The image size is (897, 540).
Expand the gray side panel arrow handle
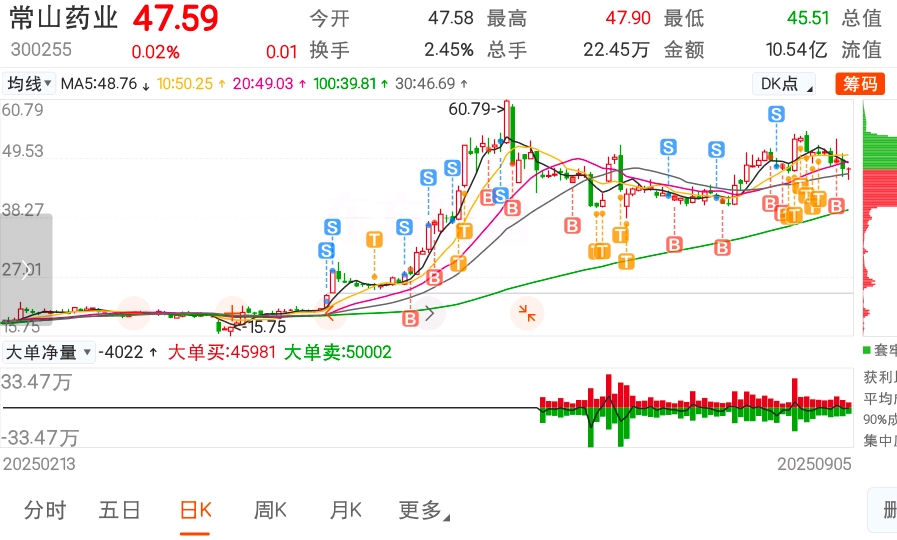(26, 269)
